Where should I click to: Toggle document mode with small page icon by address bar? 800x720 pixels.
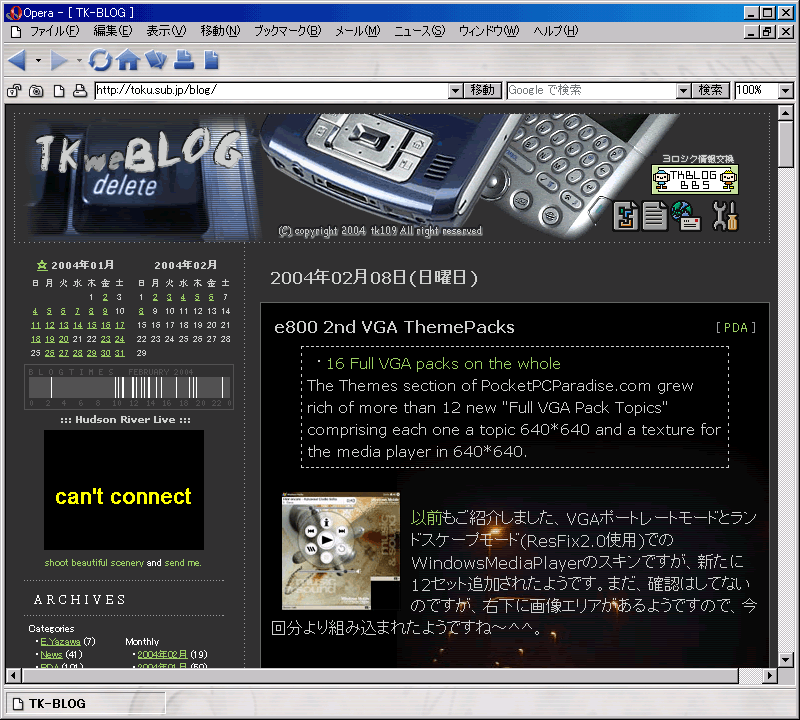[x=59, y=91]
